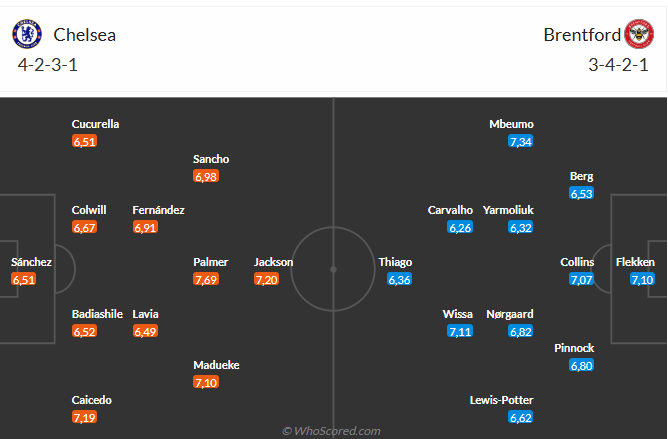Image resolution: width=668 pixels, height=439 pixels.
Task: Select Caicedo's 7,19 rating badge
Action: click(x=84, y=417)
